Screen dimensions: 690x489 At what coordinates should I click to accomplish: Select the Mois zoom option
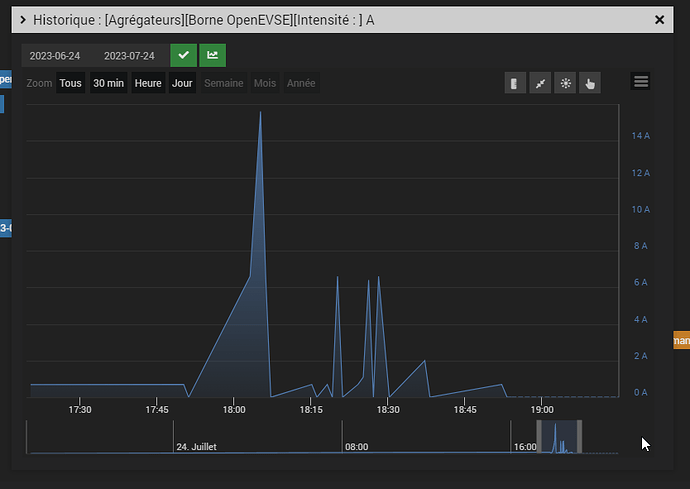coord(265,83)
